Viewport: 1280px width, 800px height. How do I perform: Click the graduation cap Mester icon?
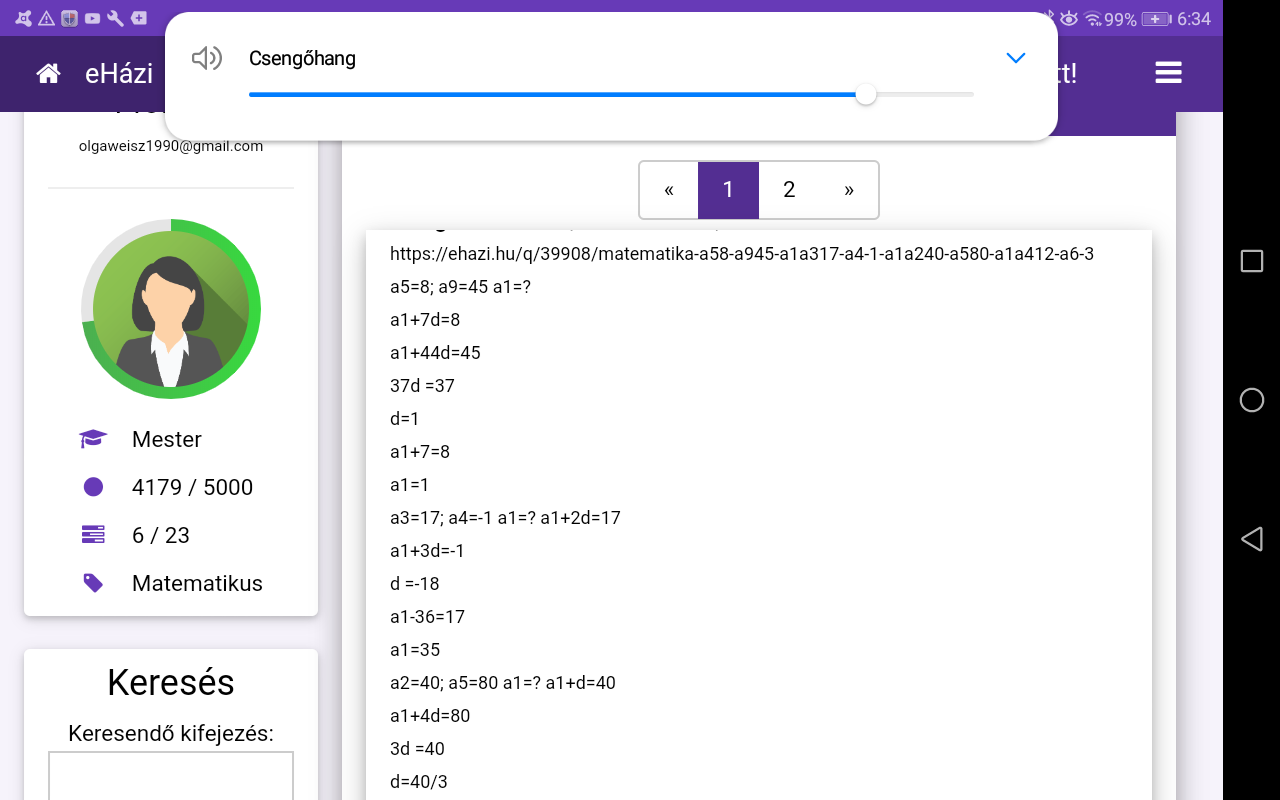pyautogui.click(x=93, y=439)
